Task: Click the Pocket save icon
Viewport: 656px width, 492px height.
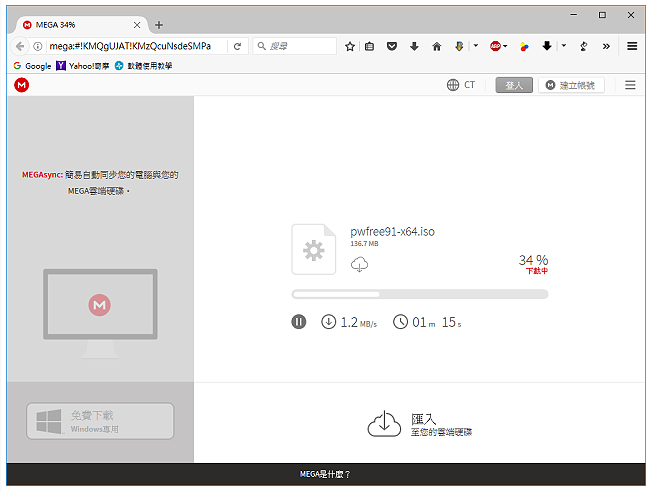Action: tap(392, 46)
